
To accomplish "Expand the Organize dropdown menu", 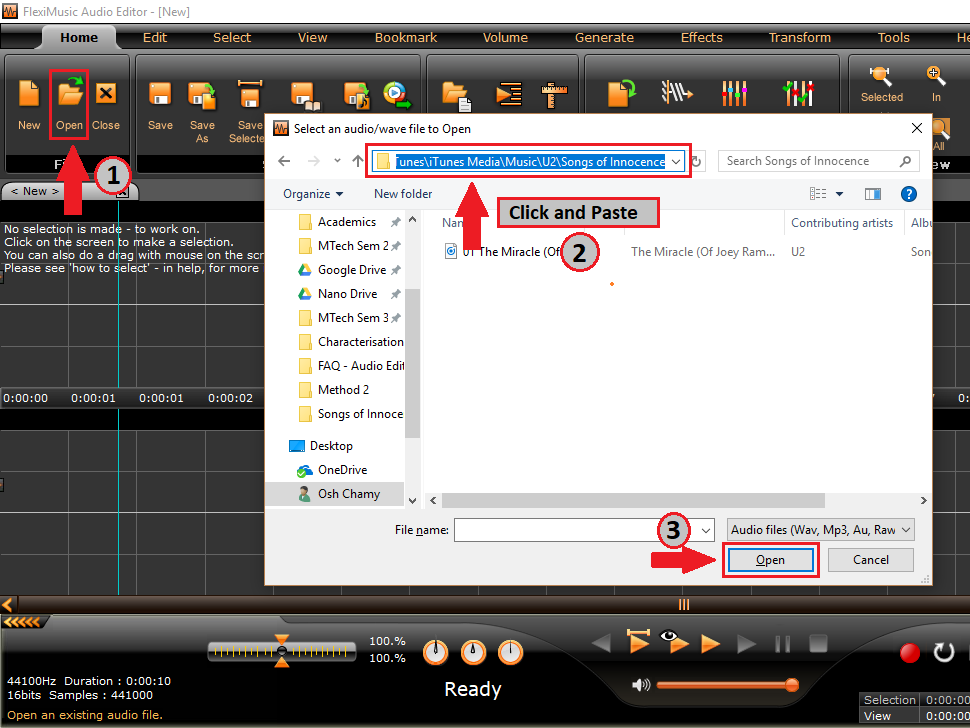I will click(313, 194).
